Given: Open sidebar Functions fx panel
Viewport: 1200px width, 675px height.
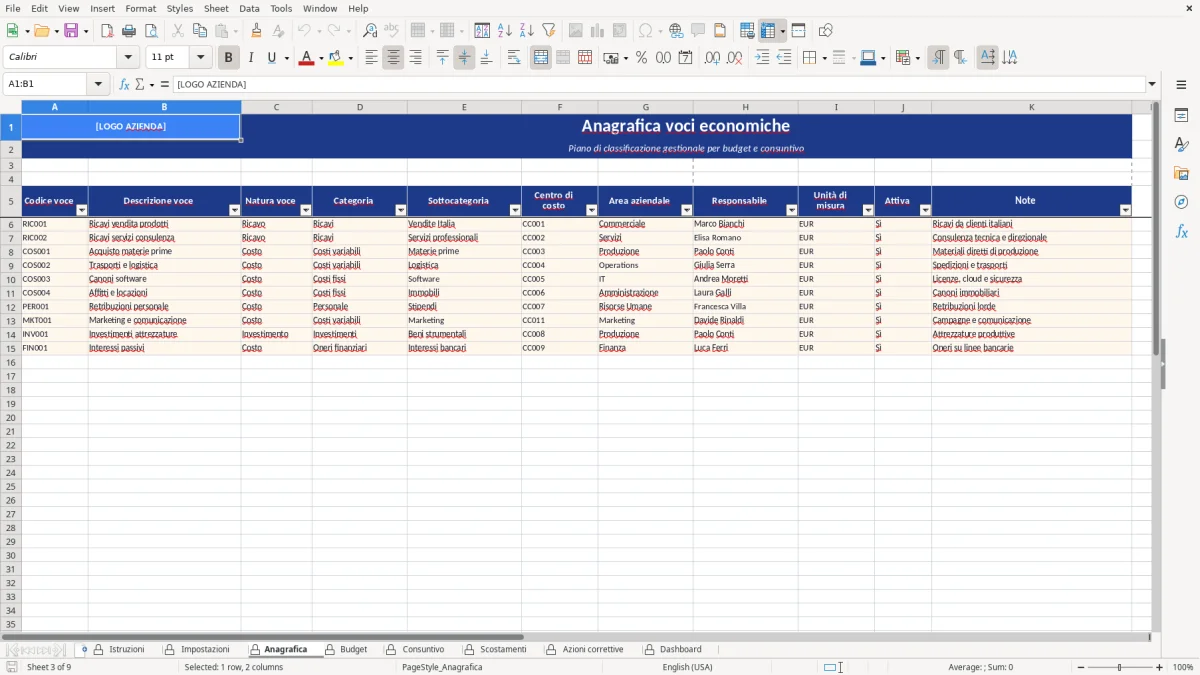Looking at the screenshot, I should (x=1181, y=231).
